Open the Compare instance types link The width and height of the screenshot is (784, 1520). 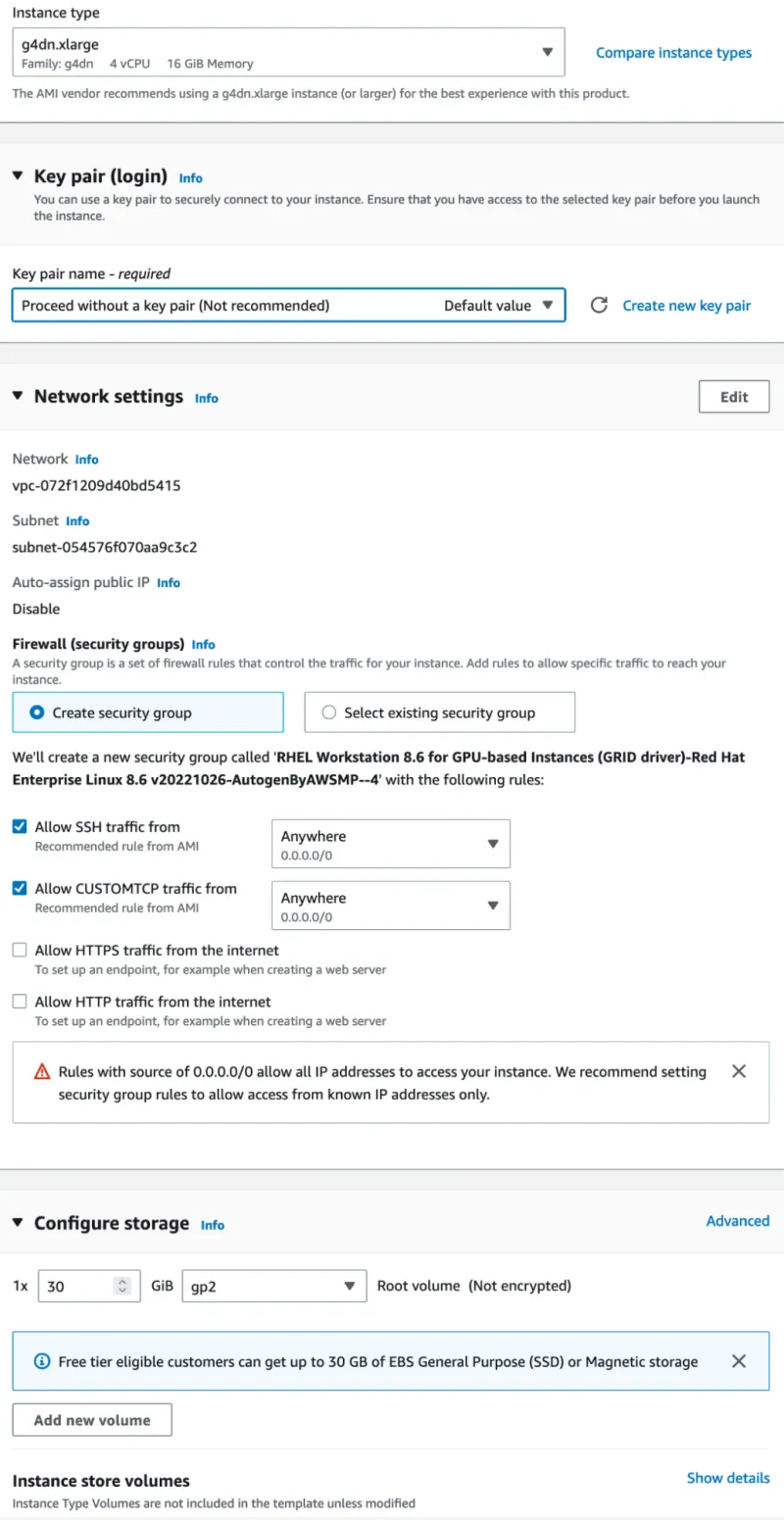tap(673, 53)
